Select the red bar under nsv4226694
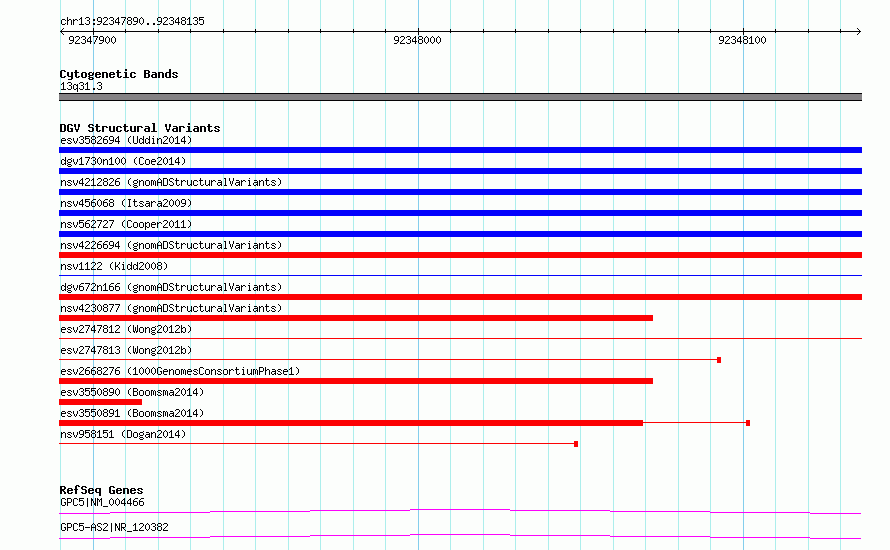890x550 pixels. 460,255
